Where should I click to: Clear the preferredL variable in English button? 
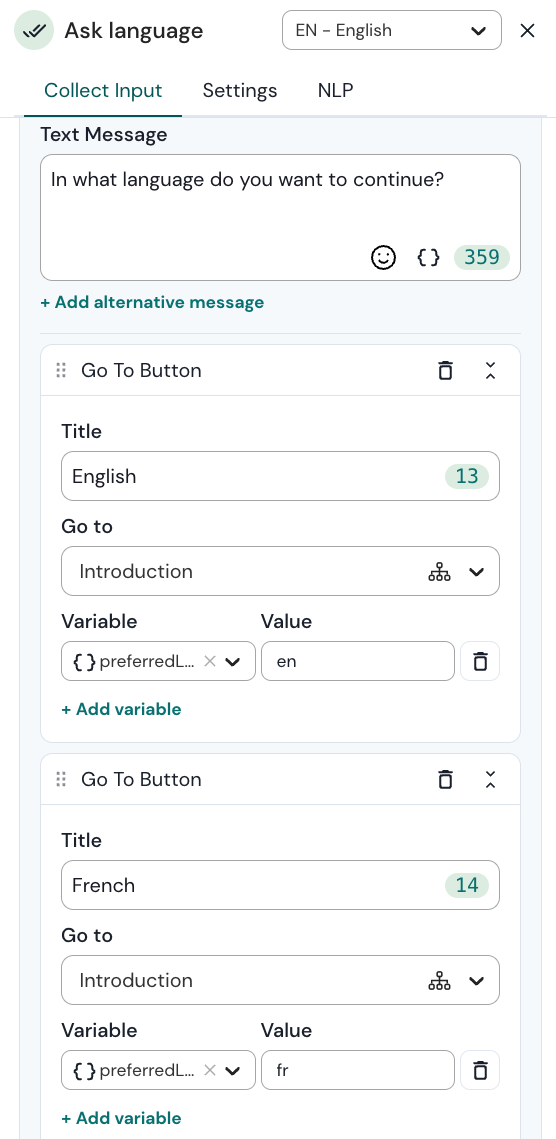tap(209, 661)
